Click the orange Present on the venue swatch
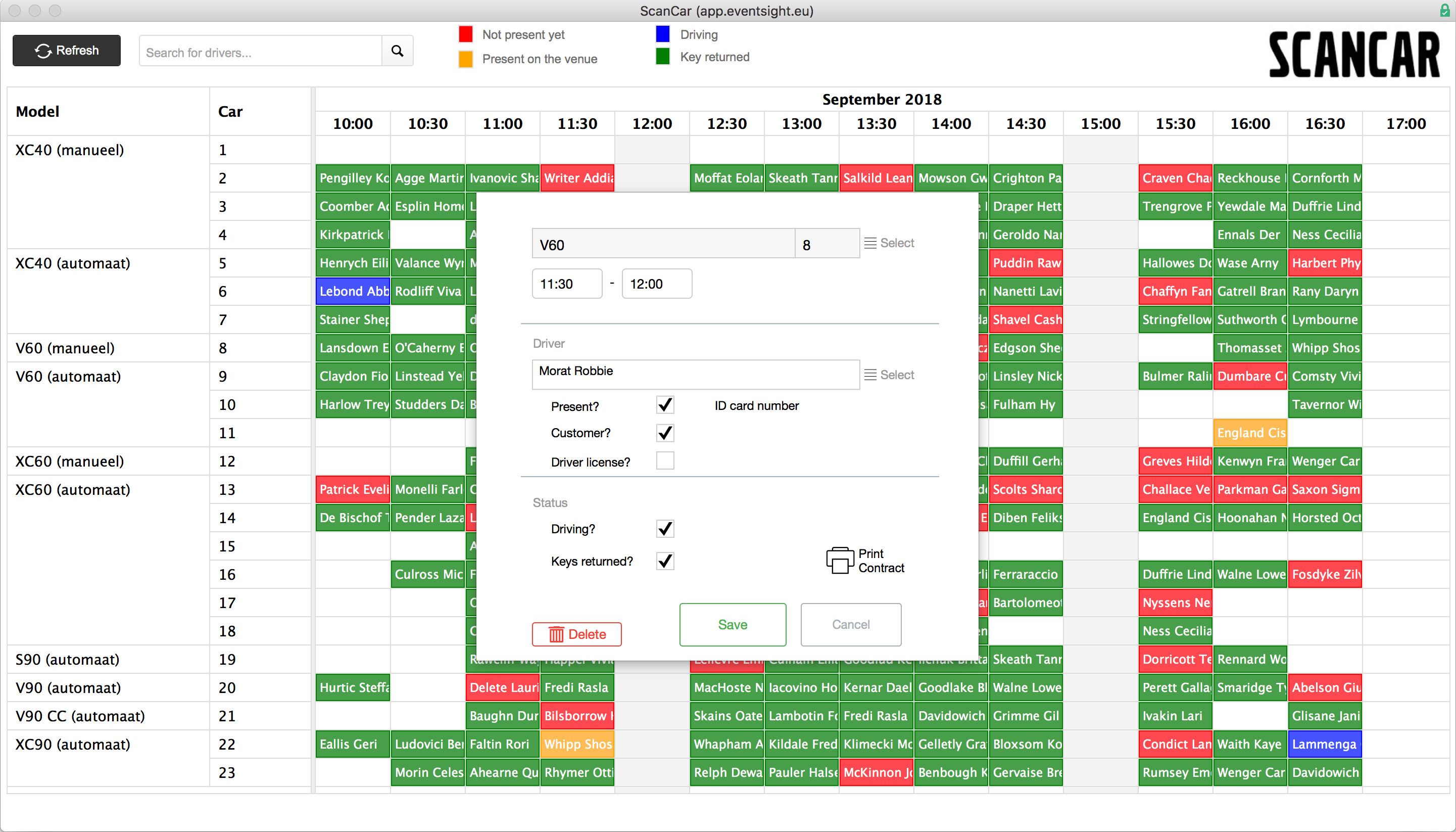Viewport: 1456px width, 832px height. pos(466,59)
